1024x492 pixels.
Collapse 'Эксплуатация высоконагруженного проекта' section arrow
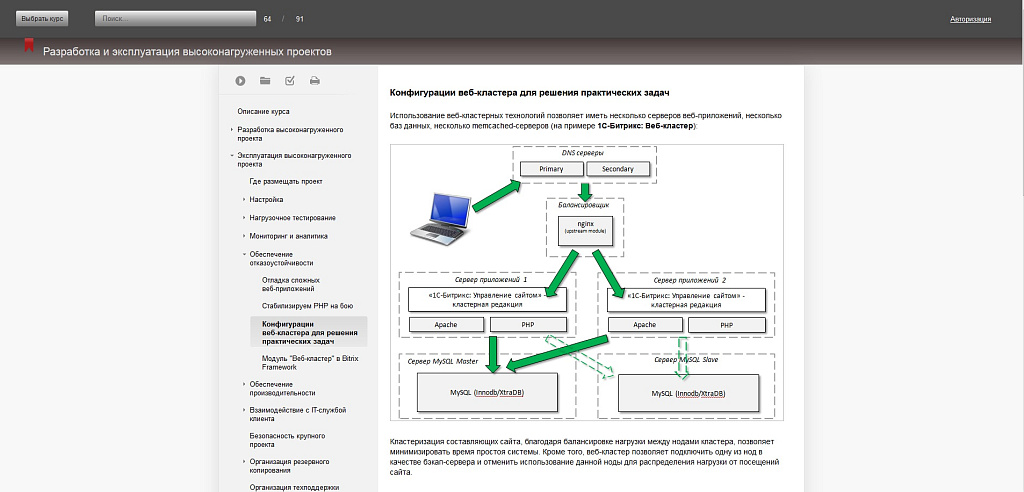click(x=232, y=156)
